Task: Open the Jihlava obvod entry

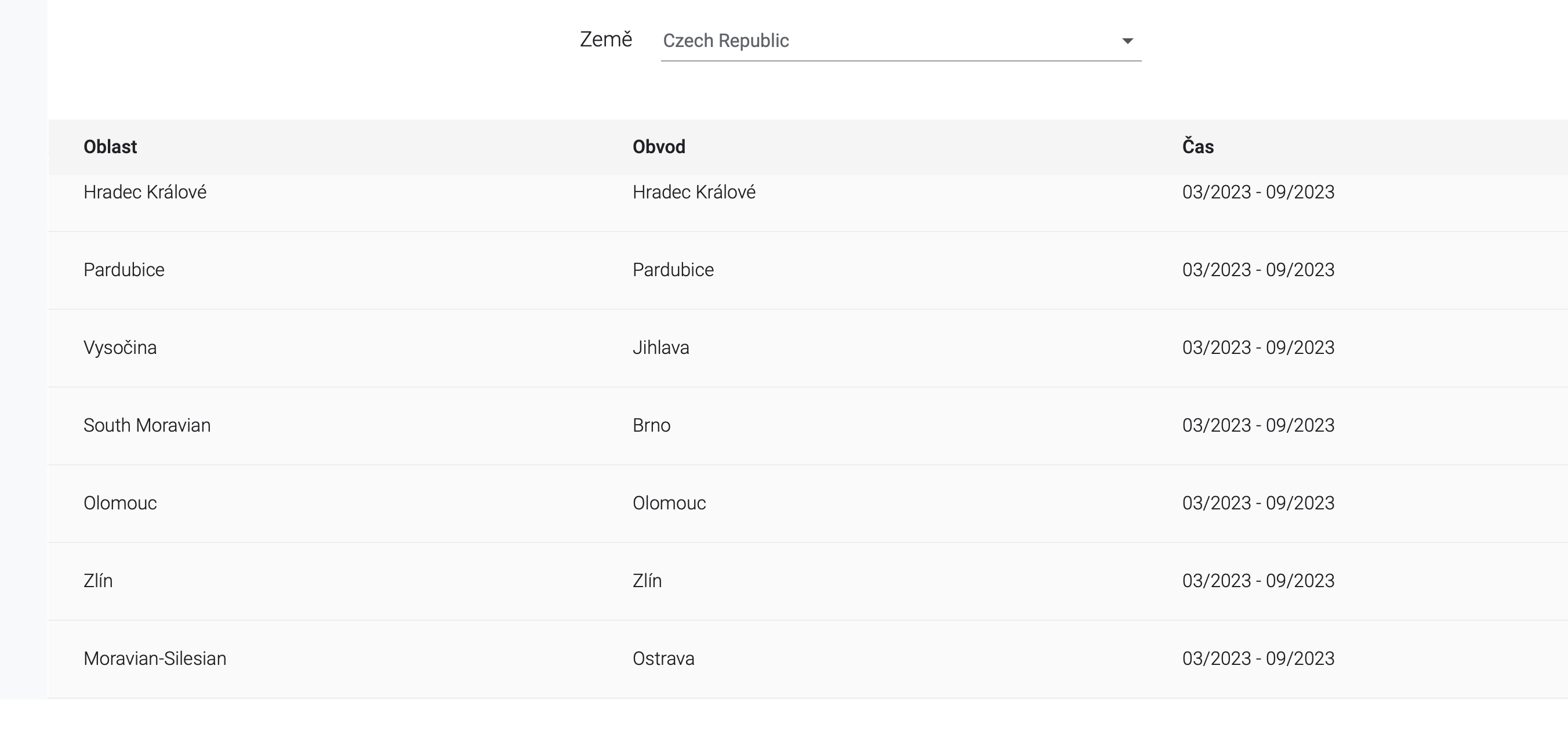Action: click(660, 347)
